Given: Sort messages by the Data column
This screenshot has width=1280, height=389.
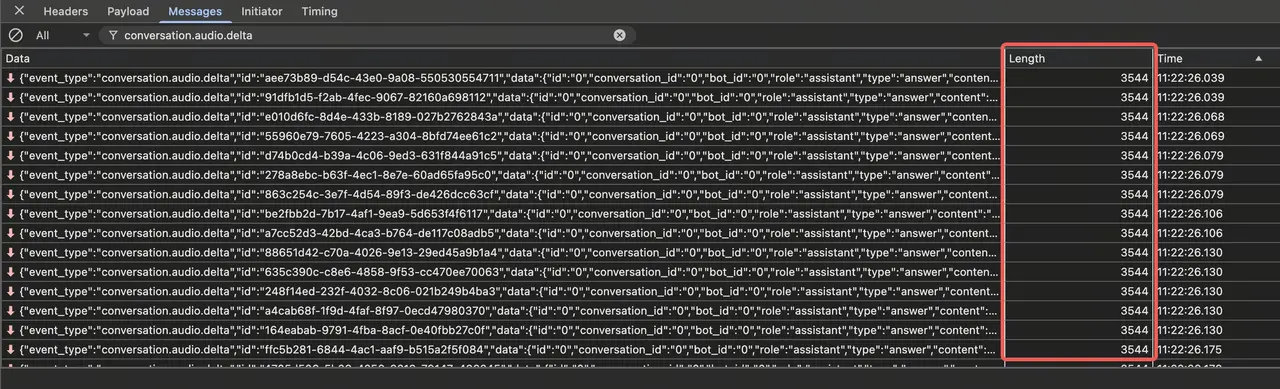Looking at the screenshot, I should (x=502, y=59).
